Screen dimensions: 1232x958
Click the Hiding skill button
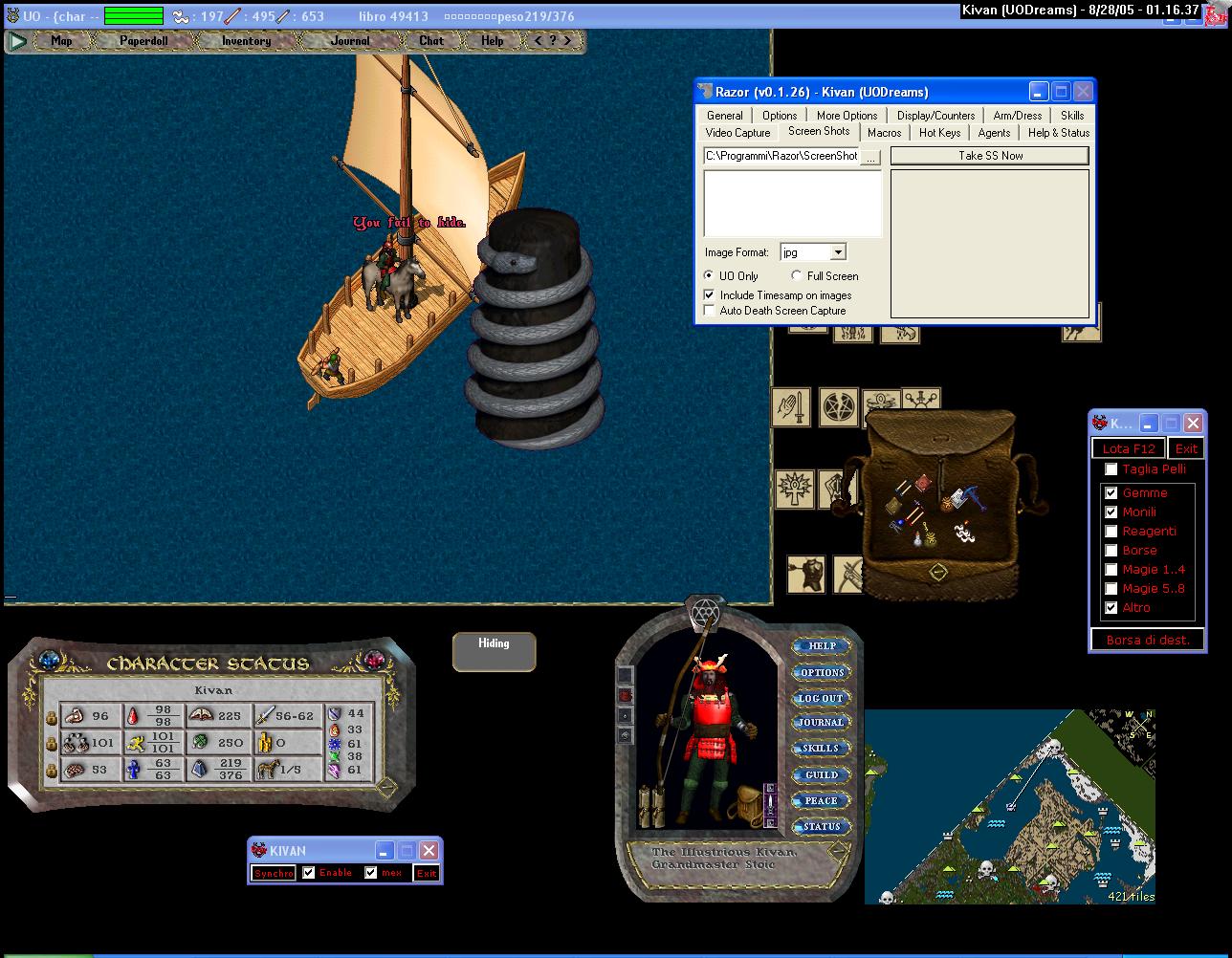coord(494,652)
